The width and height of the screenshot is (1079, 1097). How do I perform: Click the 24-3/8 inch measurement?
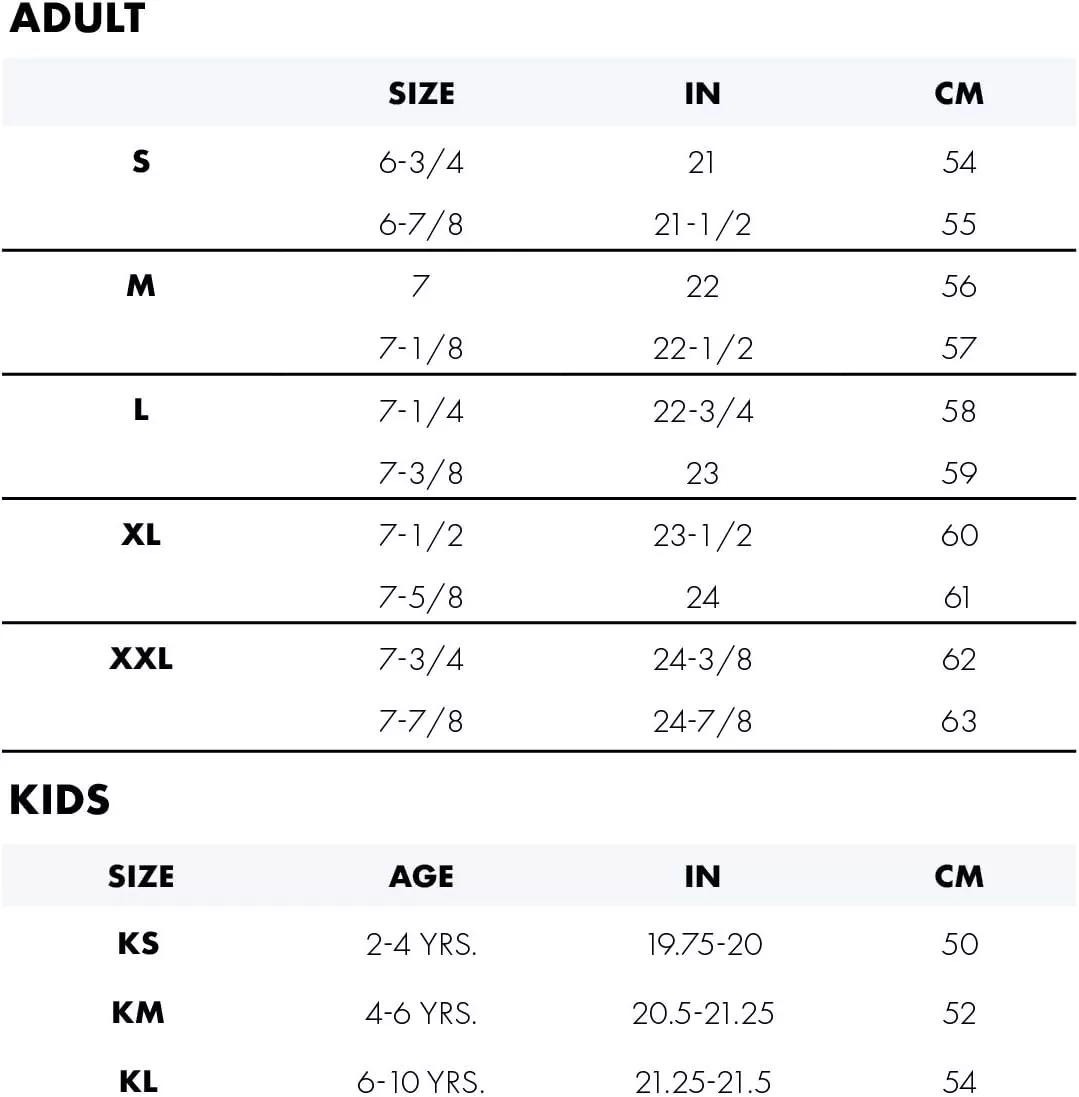click(x=702, y=660)
